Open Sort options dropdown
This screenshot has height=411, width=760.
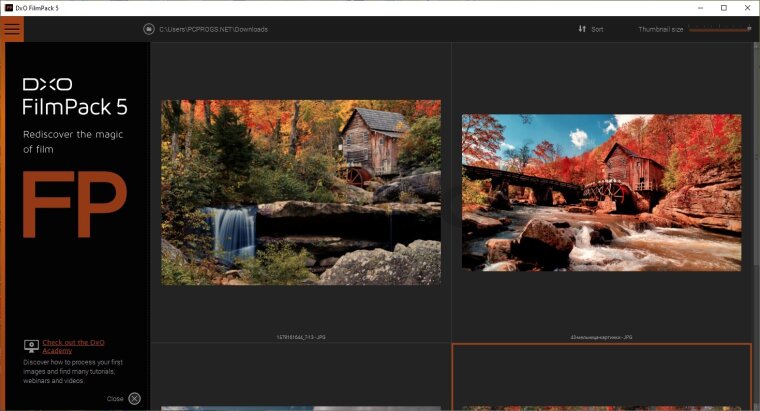(x=597, y=29)
